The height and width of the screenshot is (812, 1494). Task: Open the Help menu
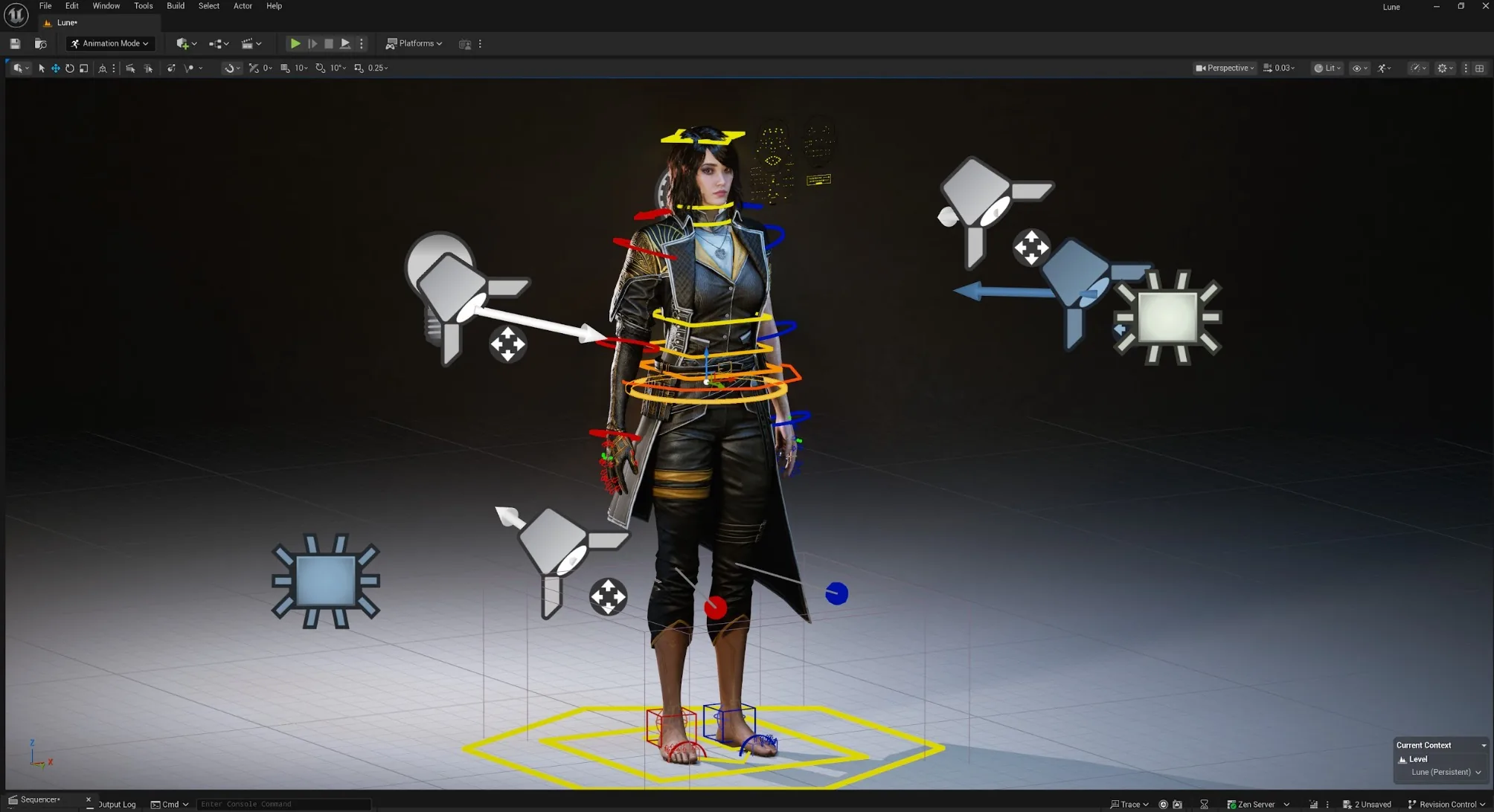pyautogui.click(x=274, y=6)
